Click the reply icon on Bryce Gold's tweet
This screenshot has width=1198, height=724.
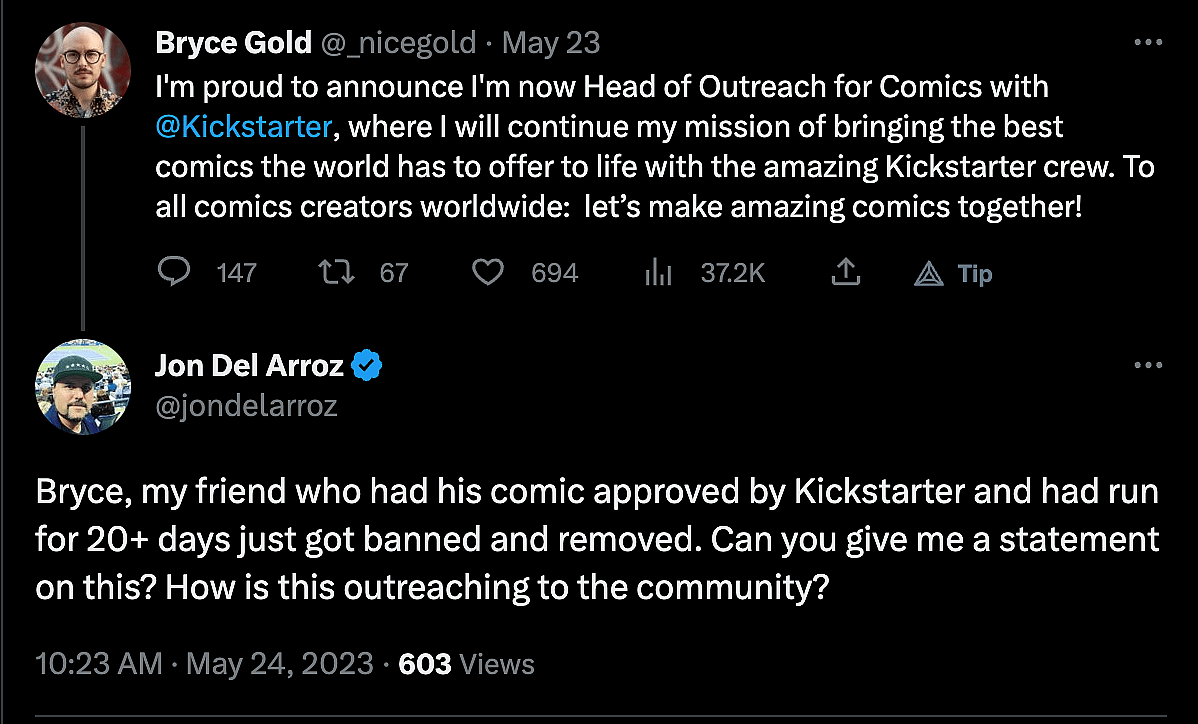pos(175,272)
